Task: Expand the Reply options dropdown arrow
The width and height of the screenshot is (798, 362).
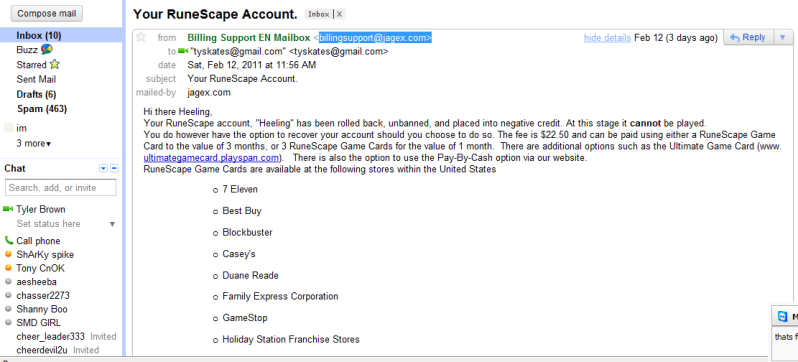Action: [x=783, y=37]
